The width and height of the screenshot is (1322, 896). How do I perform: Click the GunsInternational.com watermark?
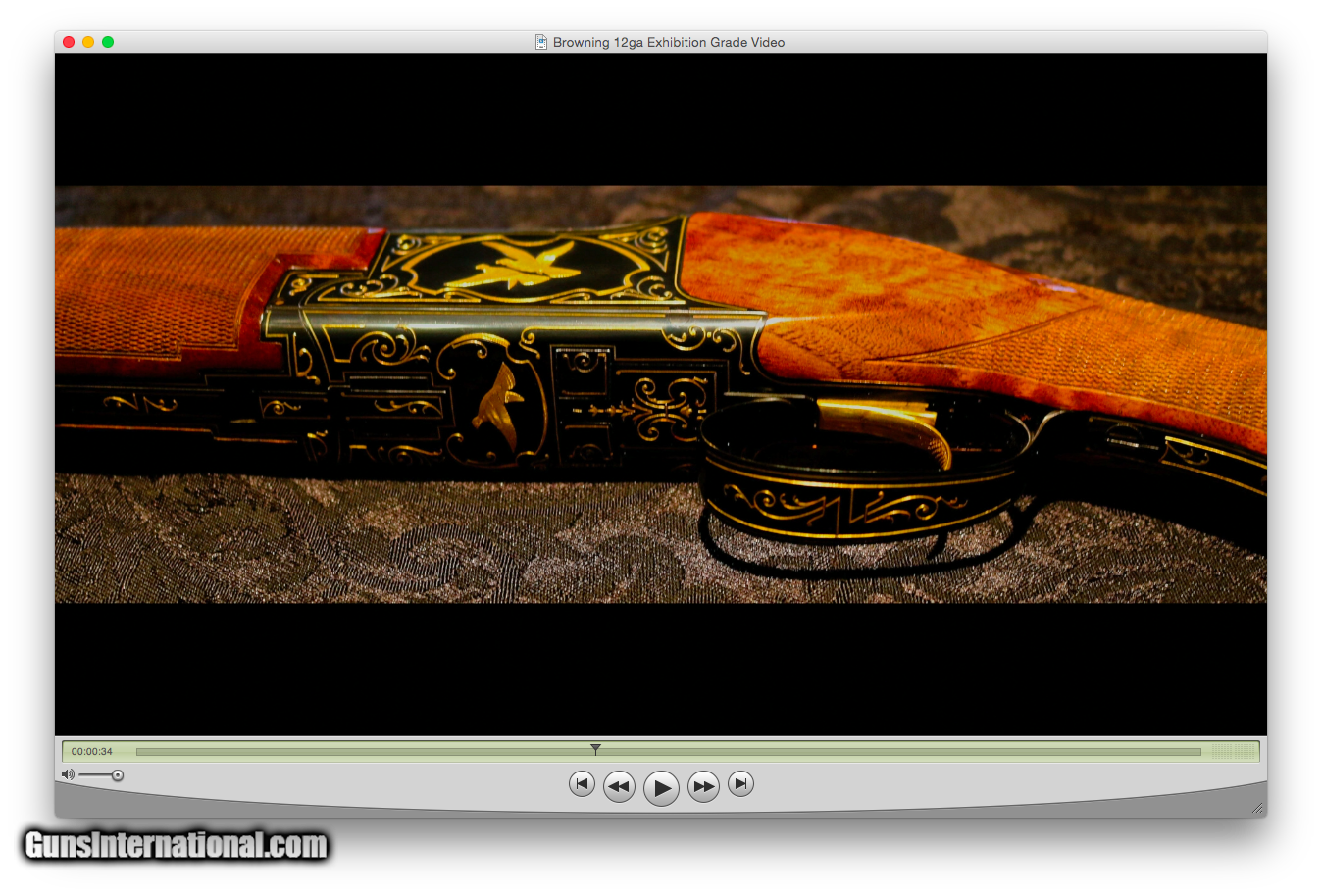tap(177, 845)
